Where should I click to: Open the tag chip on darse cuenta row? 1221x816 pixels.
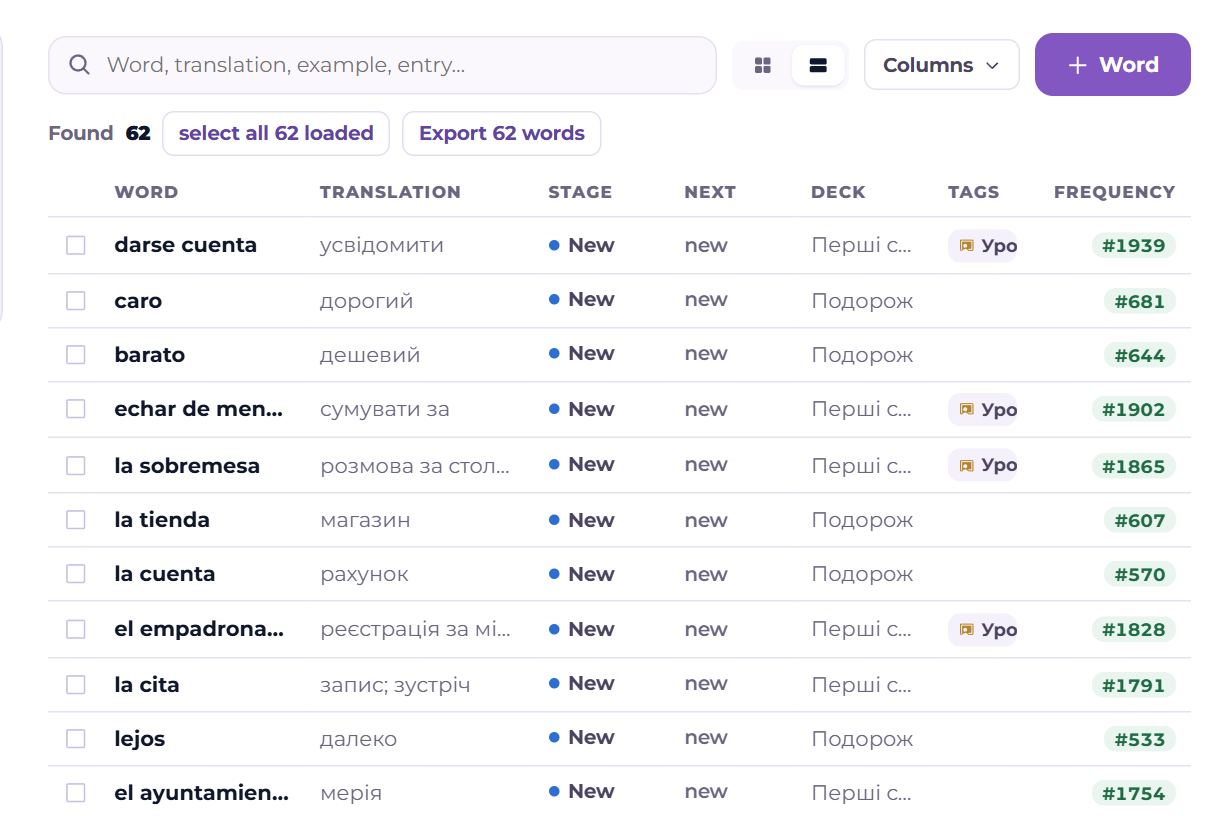[x=983, y=246]
